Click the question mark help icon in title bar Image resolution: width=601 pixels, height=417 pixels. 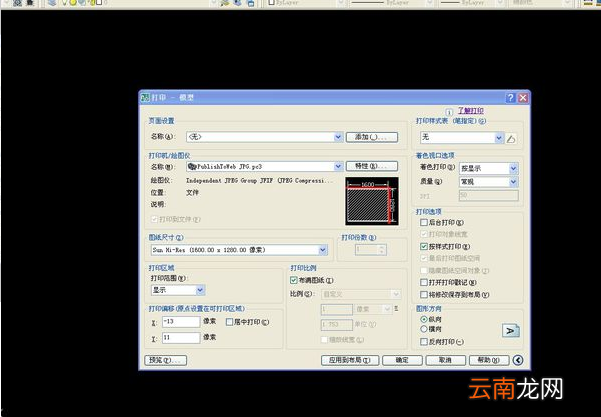(x=510, y=98)
